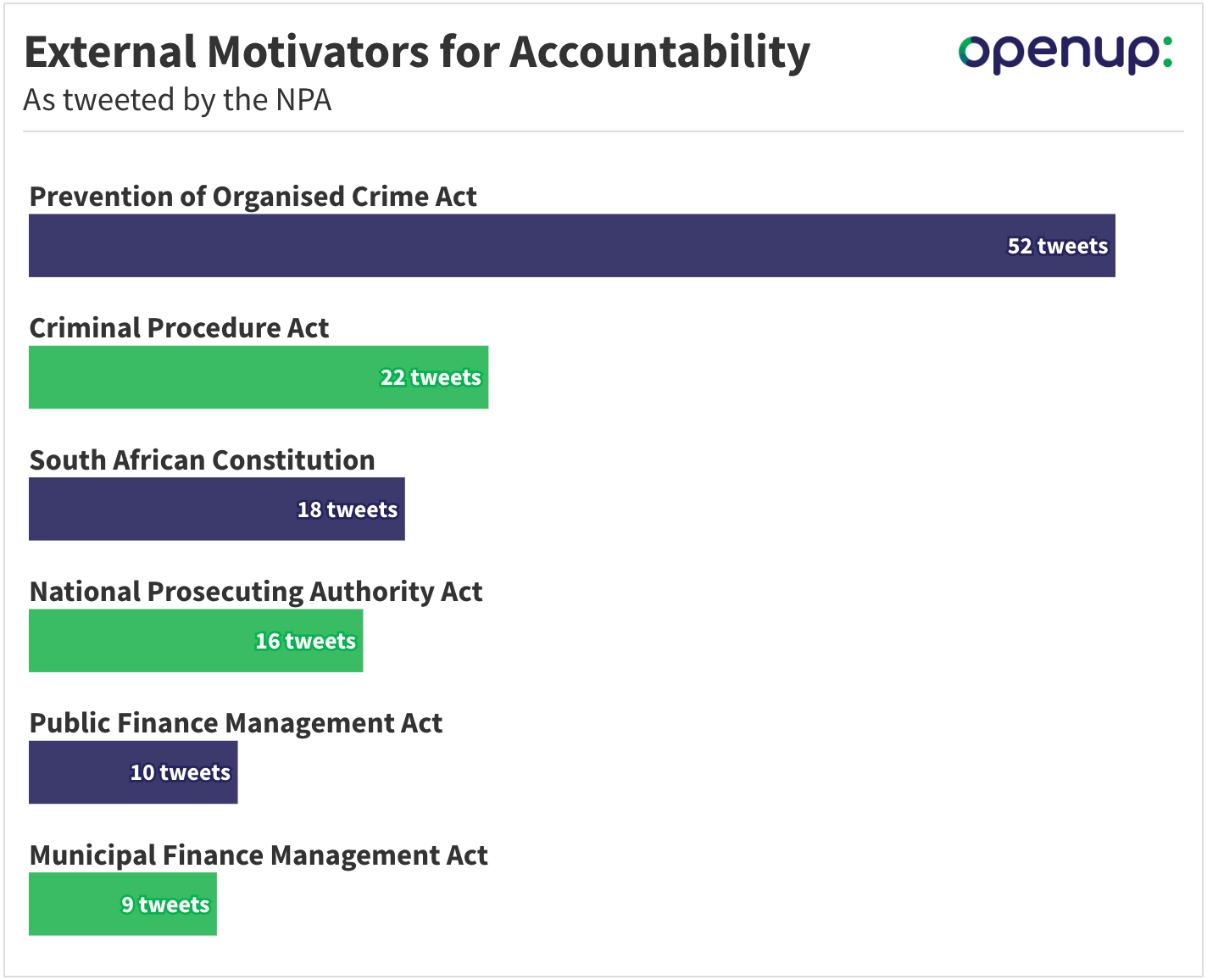Click the Municipal Finance Management Act bar
Image resolution: width=1207 pixels, height=980 pixels.
[x=123, y=904]
